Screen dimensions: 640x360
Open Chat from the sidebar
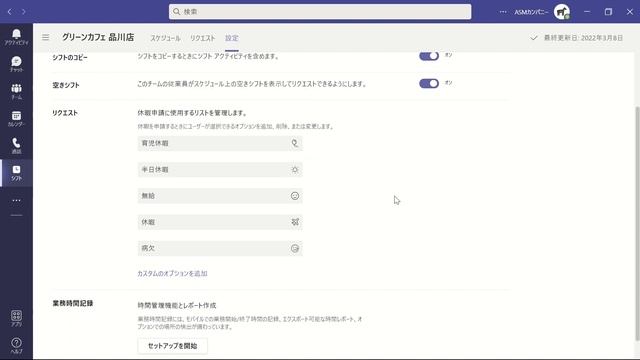(x=16, y=64)
